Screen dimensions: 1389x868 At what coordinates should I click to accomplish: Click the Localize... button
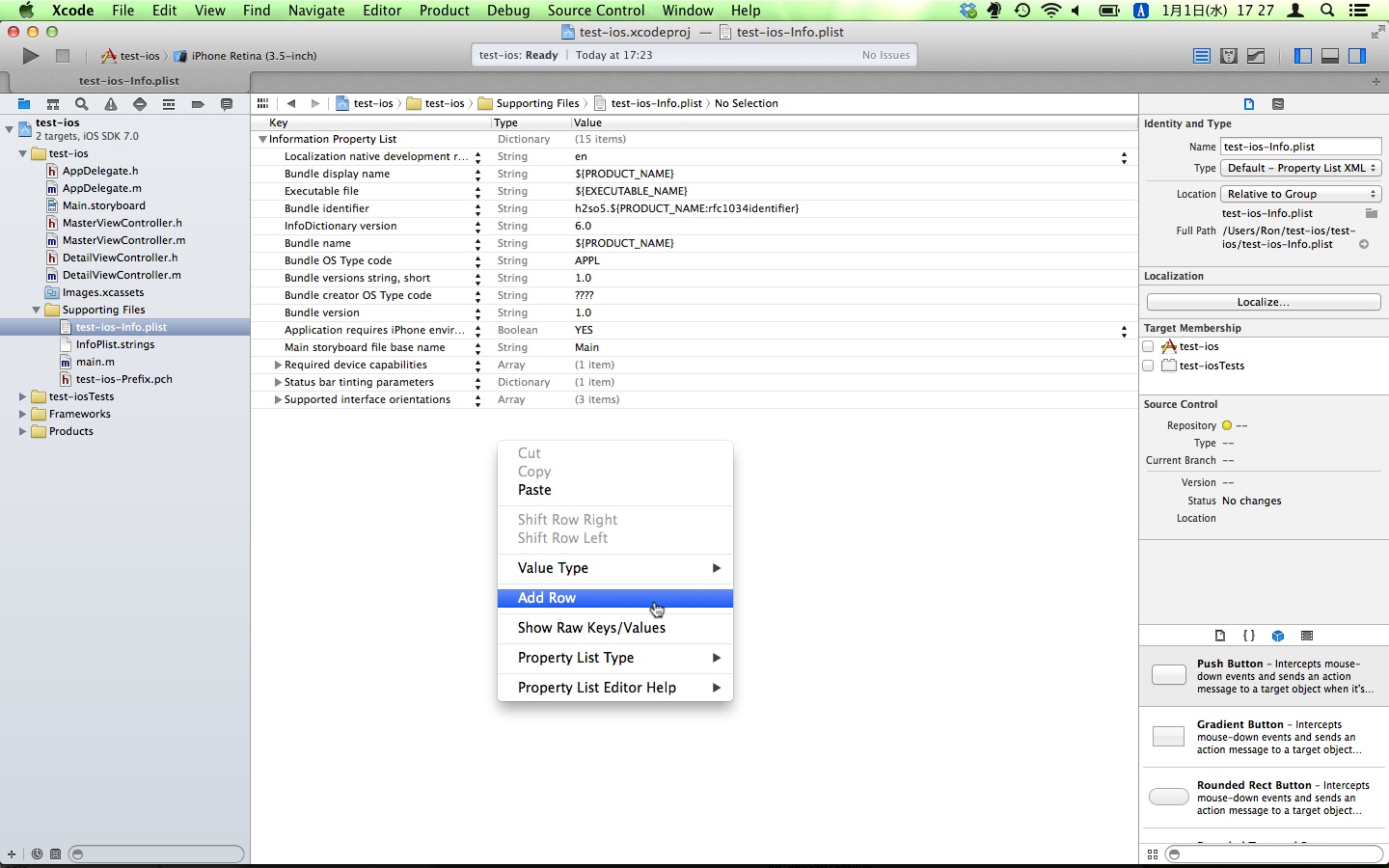point(1263,302)
